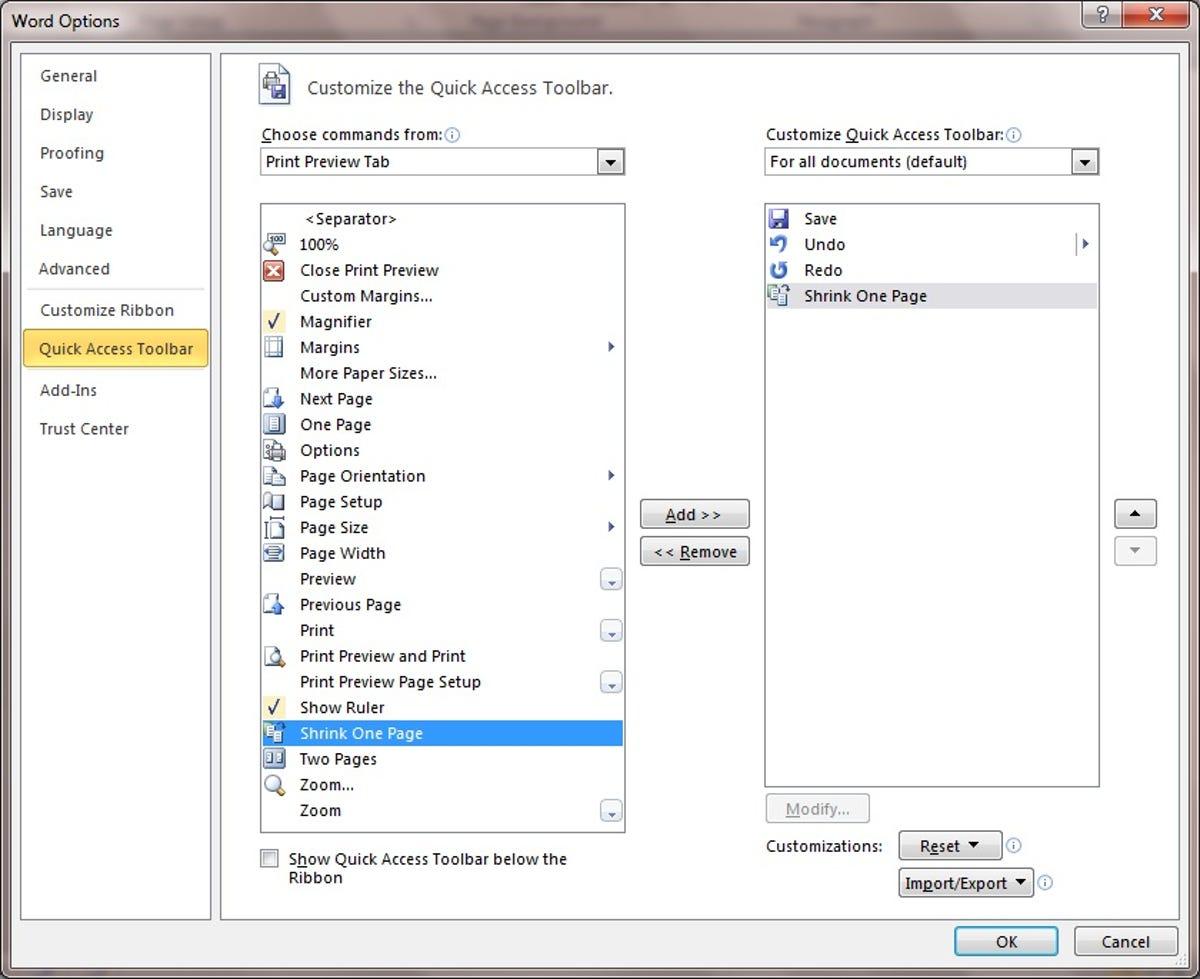Open the Choose commands from dropdown
This screenshot has height=979, width=1200.
tap(611, 162)
